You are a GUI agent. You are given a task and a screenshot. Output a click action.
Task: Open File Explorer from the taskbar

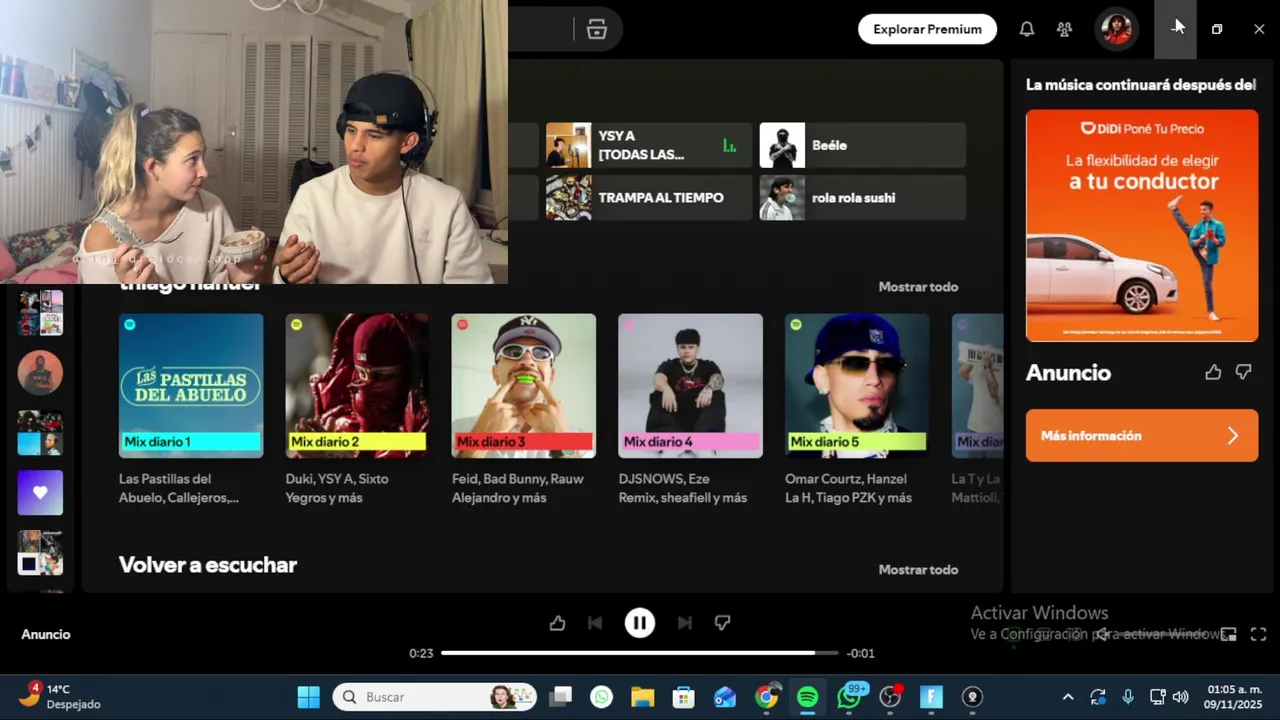642,697
